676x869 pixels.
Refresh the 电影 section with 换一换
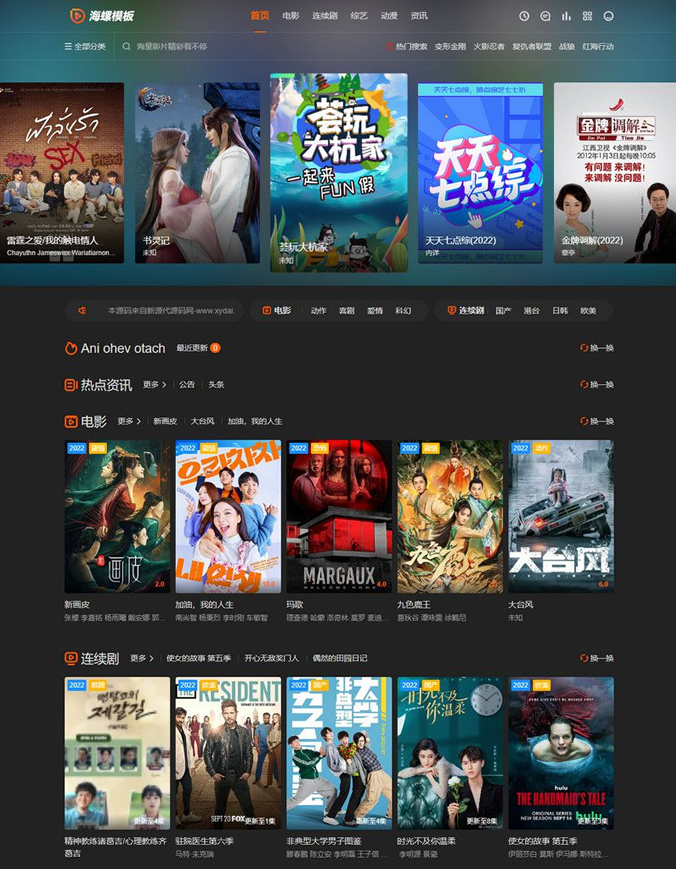pos(597,421)
